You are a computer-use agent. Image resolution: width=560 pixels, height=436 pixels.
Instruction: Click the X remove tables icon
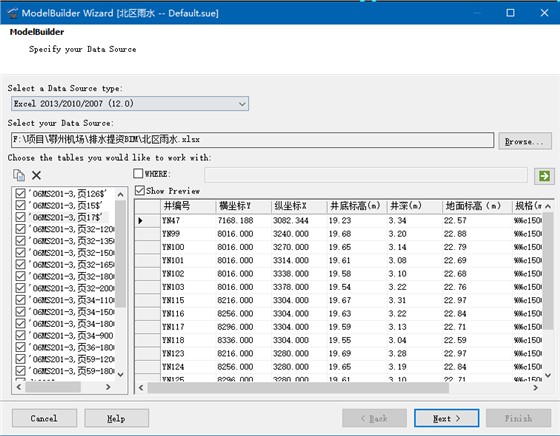point(36,175)
